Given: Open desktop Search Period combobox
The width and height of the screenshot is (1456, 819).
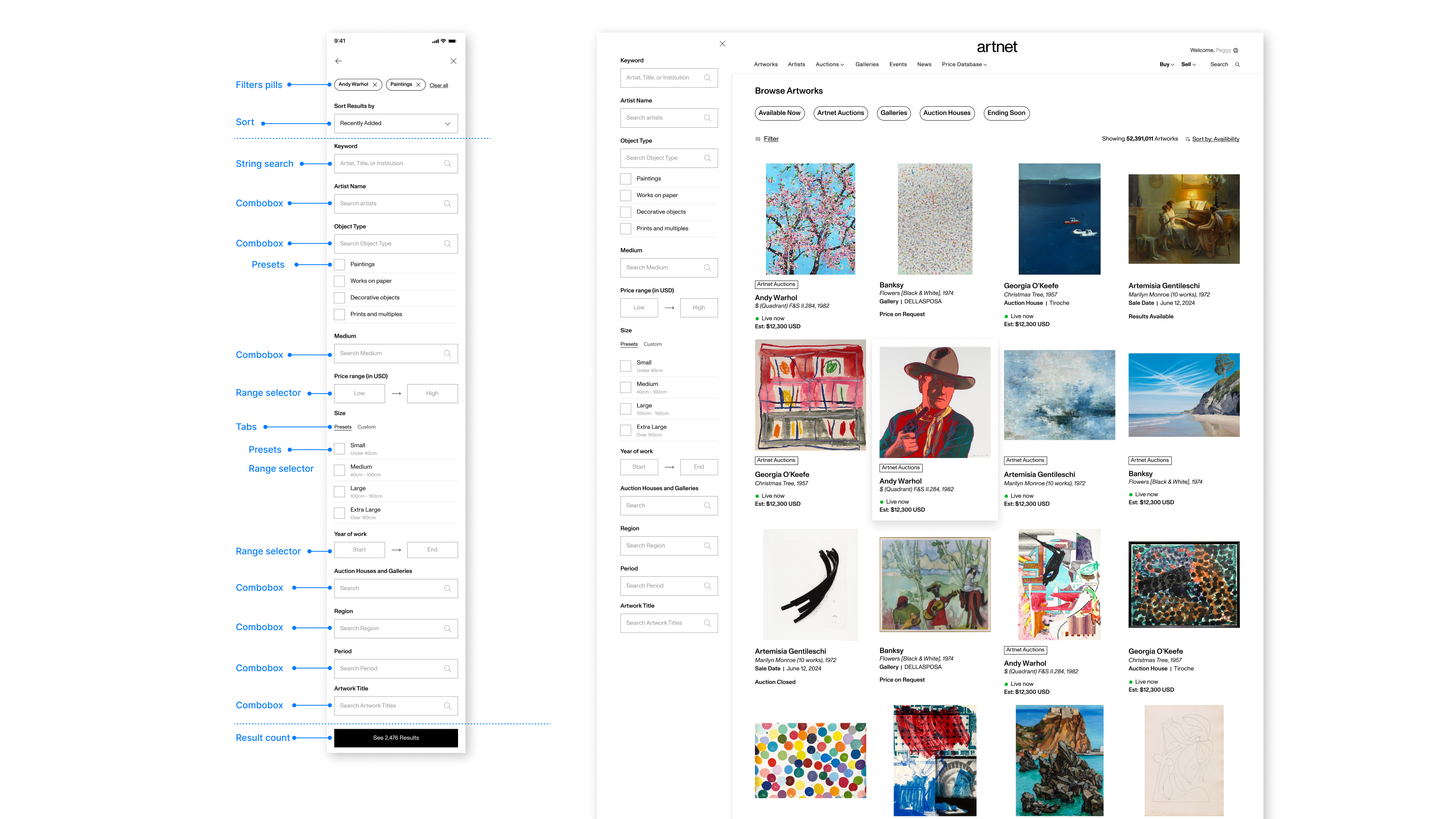Looking at the screenshot, I should coord(668,586).
